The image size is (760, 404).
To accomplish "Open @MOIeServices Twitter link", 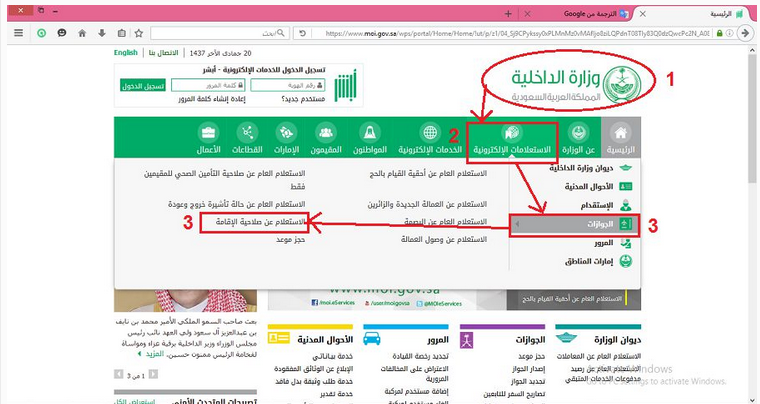I will pyautogui.click(x=439, y=303).
